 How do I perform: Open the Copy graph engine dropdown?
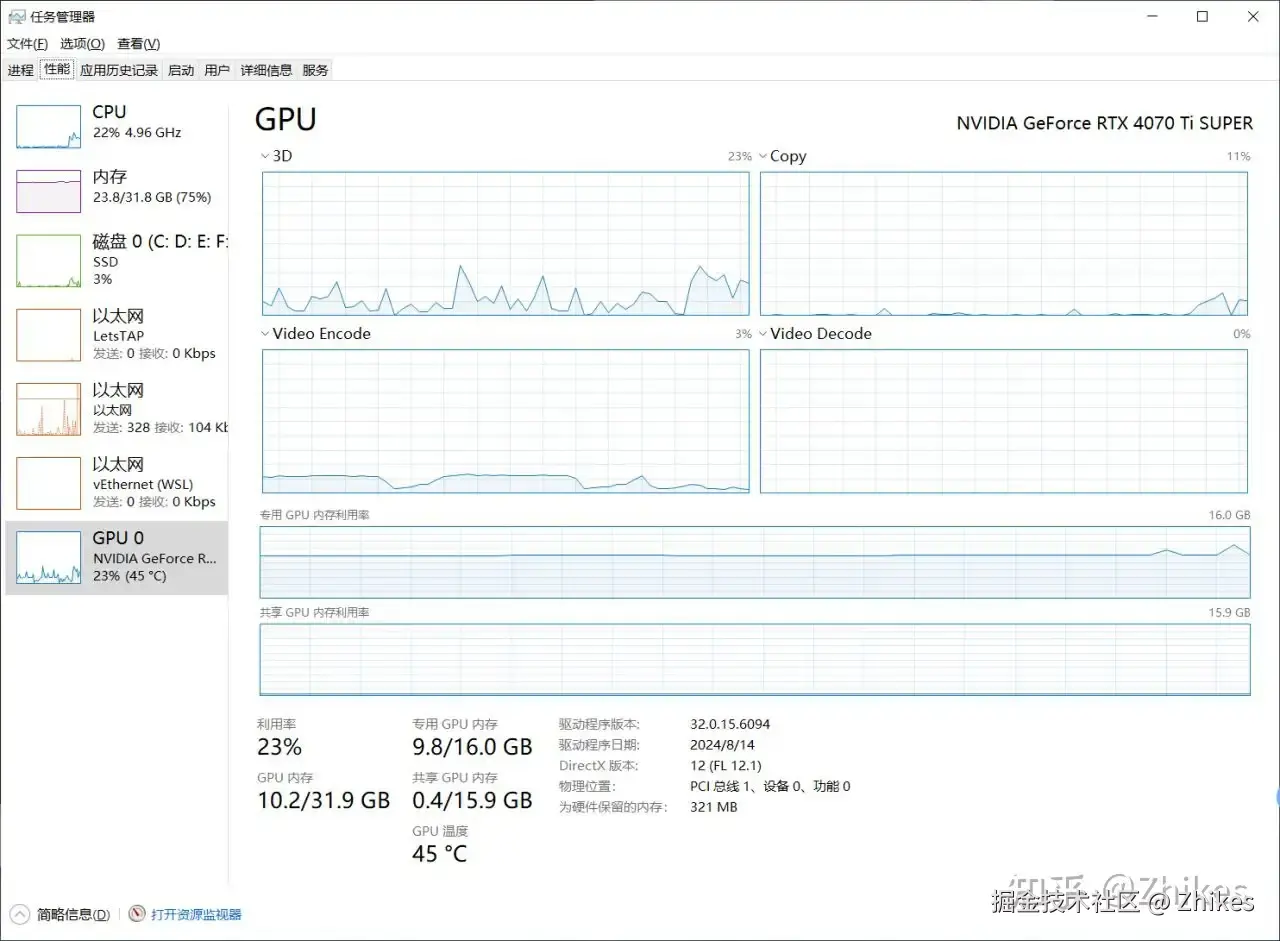pos(763,157)
